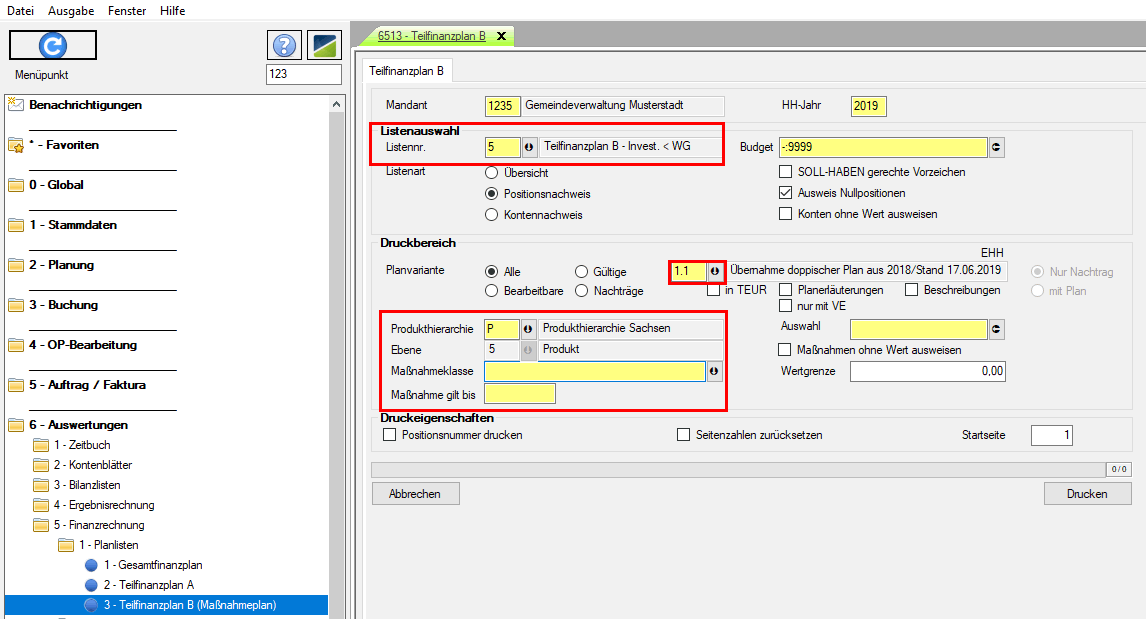Image resolution: width=1146 pixels, height=619 pixels.
Task: Uncheck Ausweis Nullpositionen
Action: click(786, 193)
